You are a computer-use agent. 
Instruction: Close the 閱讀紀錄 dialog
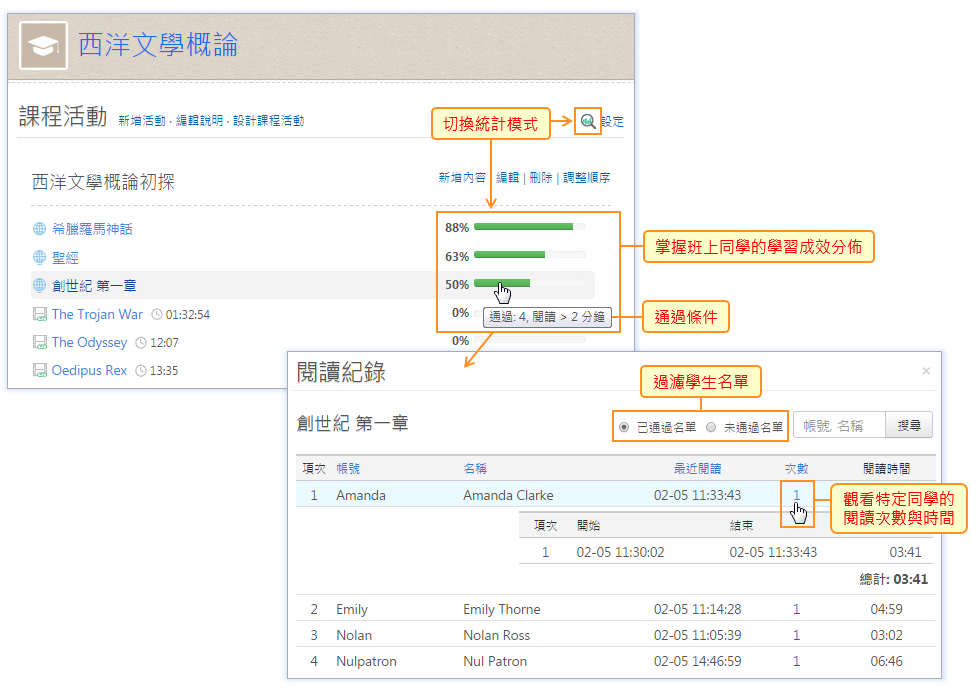925,371
